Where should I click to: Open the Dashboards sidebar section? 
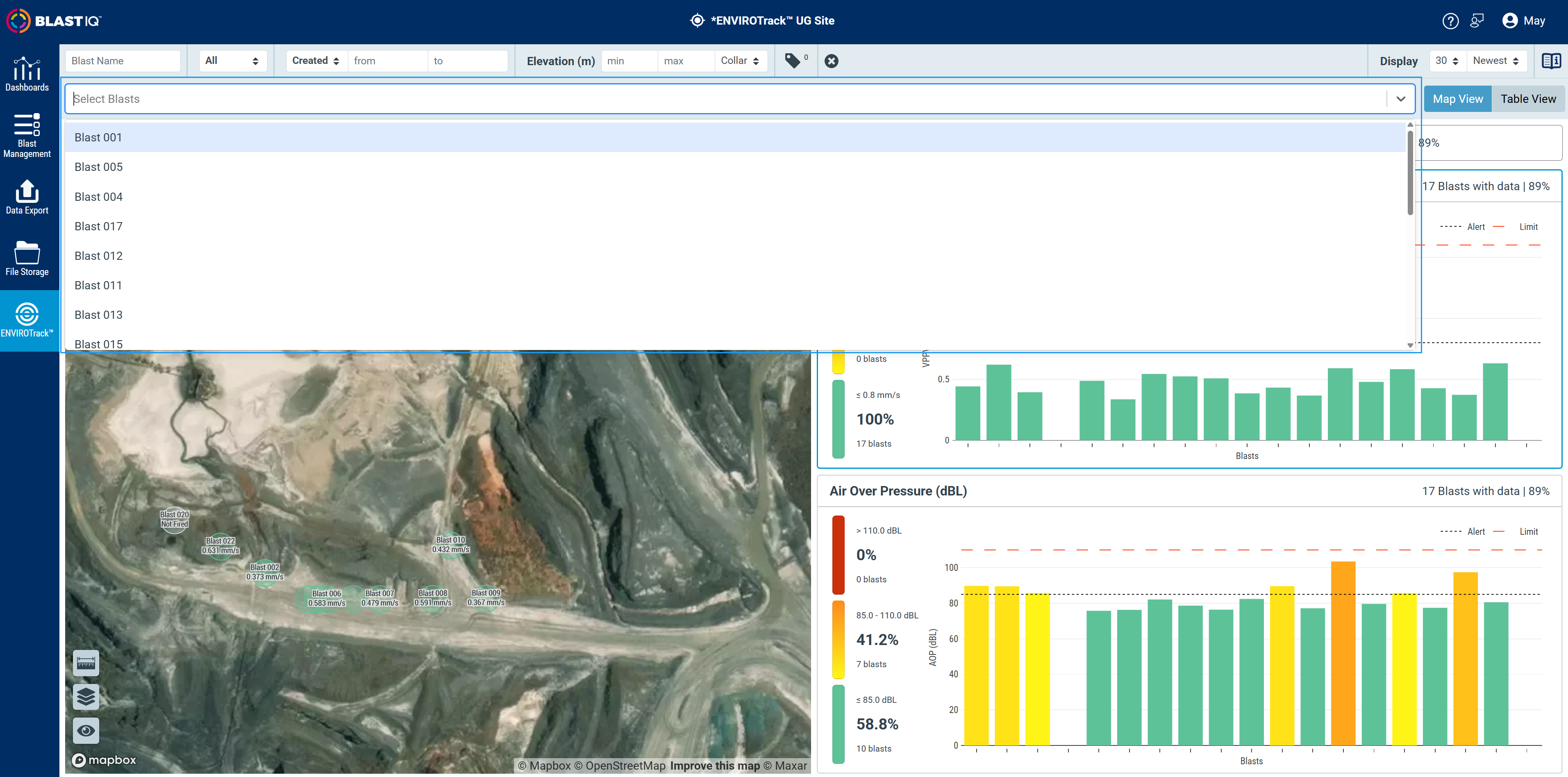click(27, 74)
